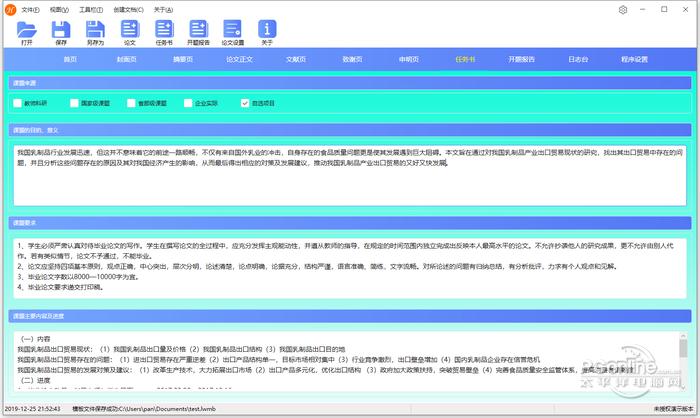The image size is (700, 418).
Task: Switch to the 文献页 tab
Action: pyautogui.click(x=296, y=59)
